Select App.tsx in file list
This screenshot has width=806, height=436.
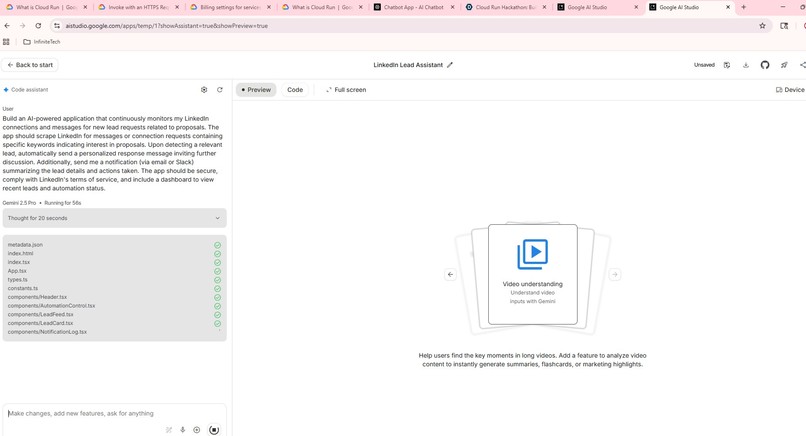coord(17,271)
